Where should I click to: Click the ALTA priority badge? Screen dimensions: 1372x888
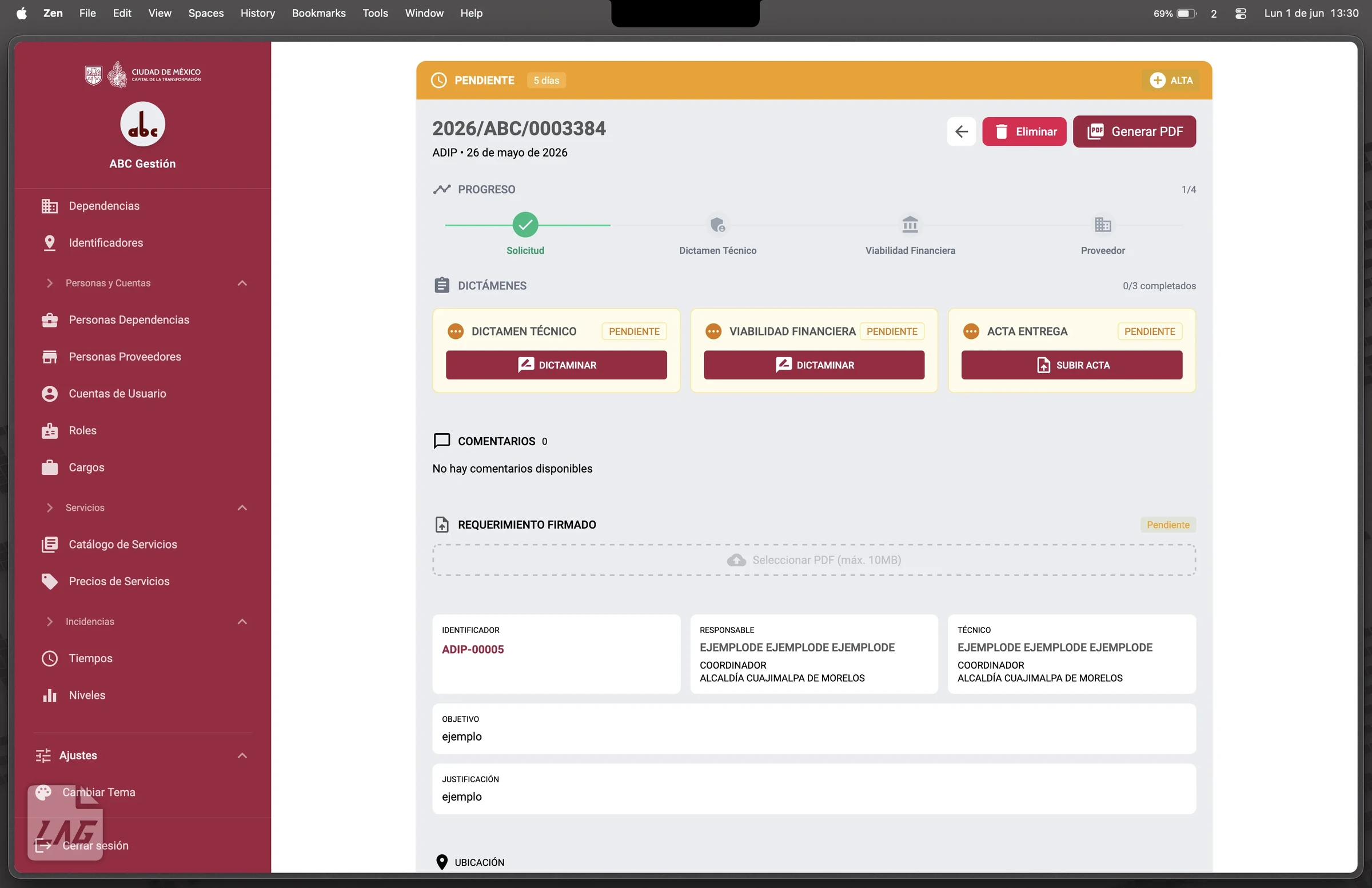pos(1171,81)
